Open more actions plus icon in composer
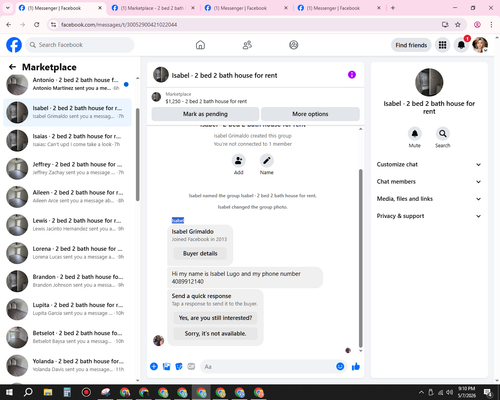This screenshot has width=500, height=400. pos(154,367)
